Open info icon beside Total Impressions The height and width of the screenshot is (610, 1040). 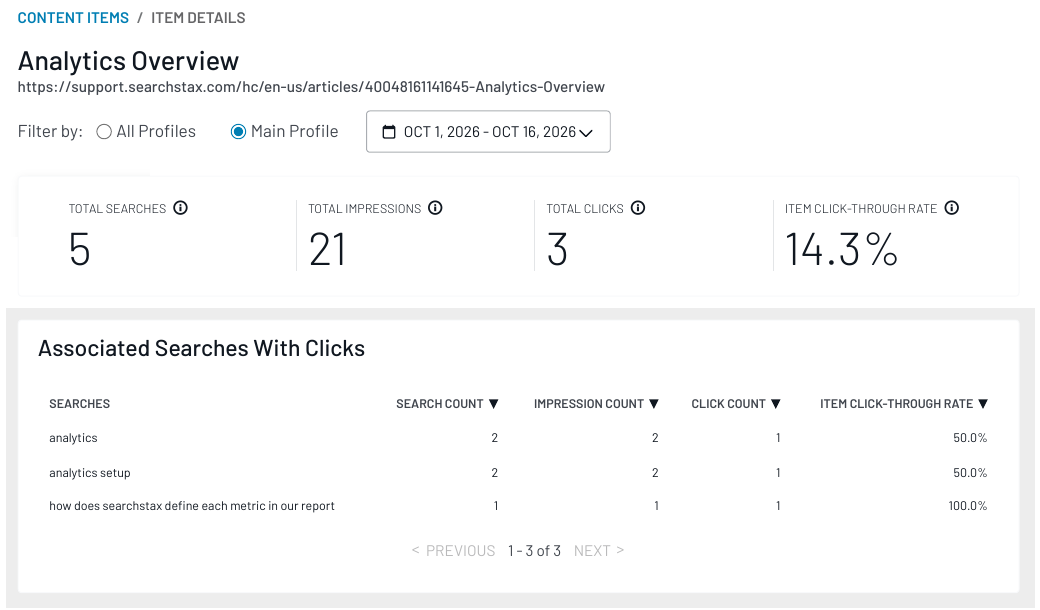(x=435, y=208)
